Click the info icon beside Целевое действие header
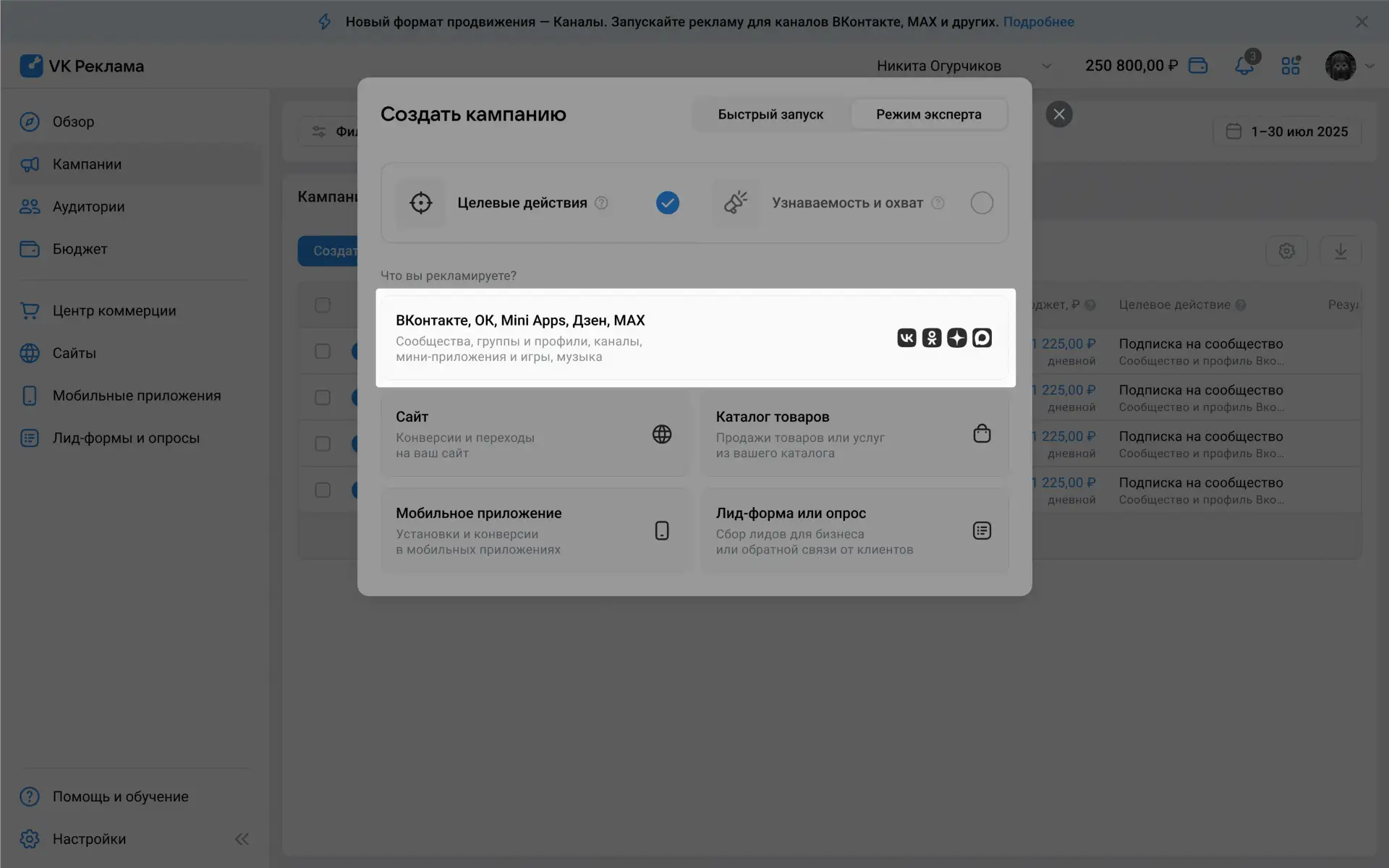This screenshot has width=1389, height=868. click(x=1241, y=305)
